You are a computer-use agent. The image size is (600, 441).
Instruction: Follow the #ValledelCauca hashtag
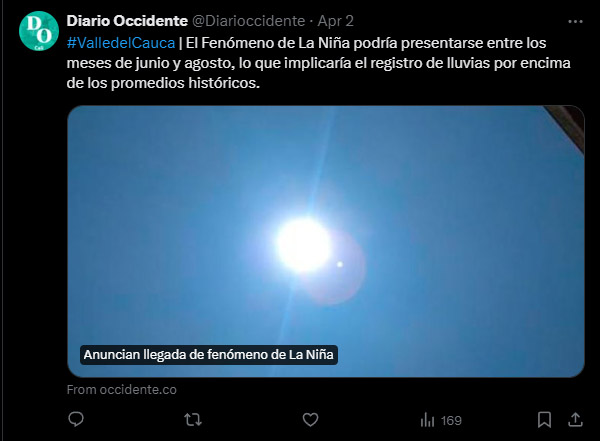(121, 43)
